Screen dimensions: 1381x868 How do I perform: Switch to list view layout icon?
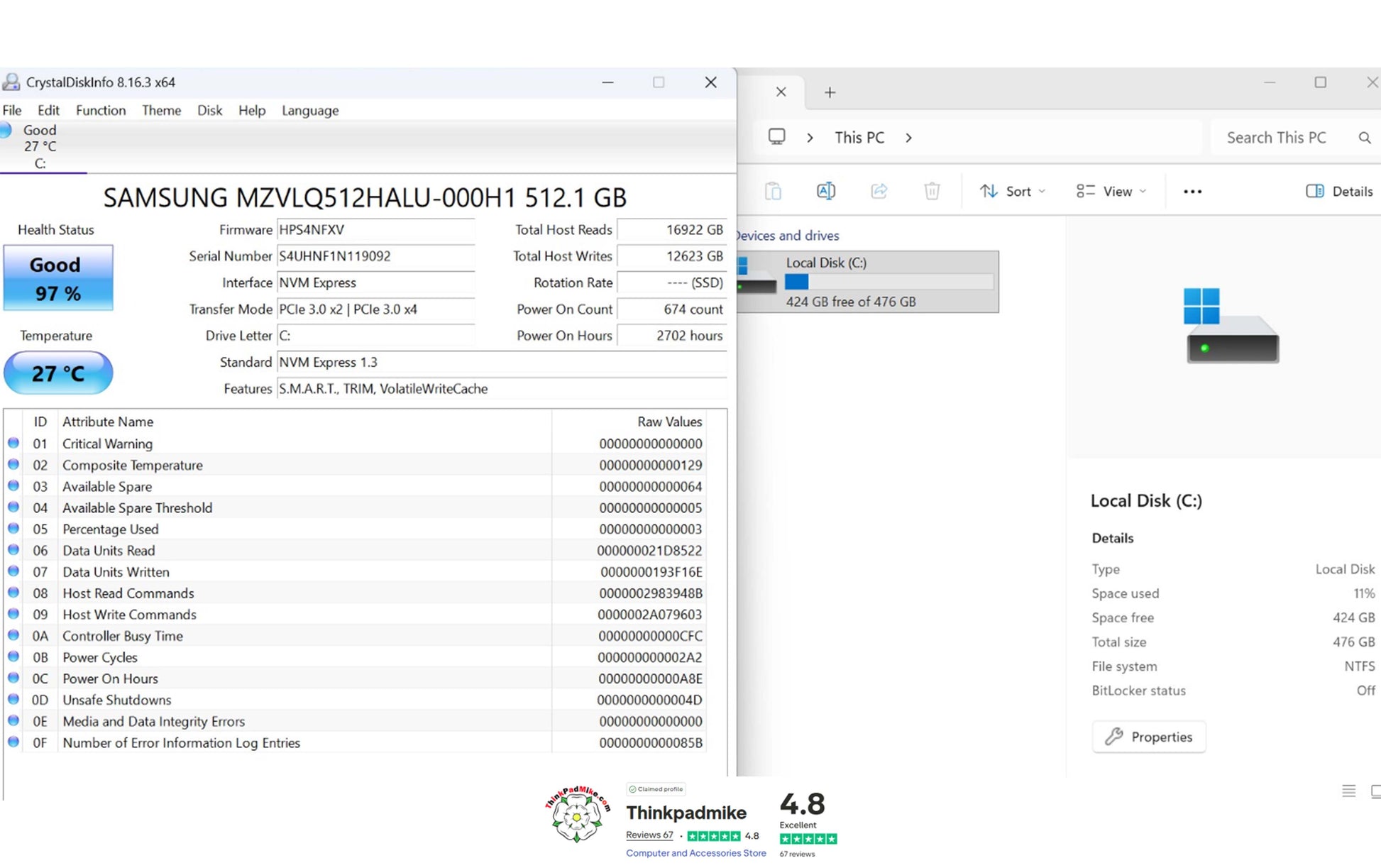pyautogui.click(x=1348, y=791)
